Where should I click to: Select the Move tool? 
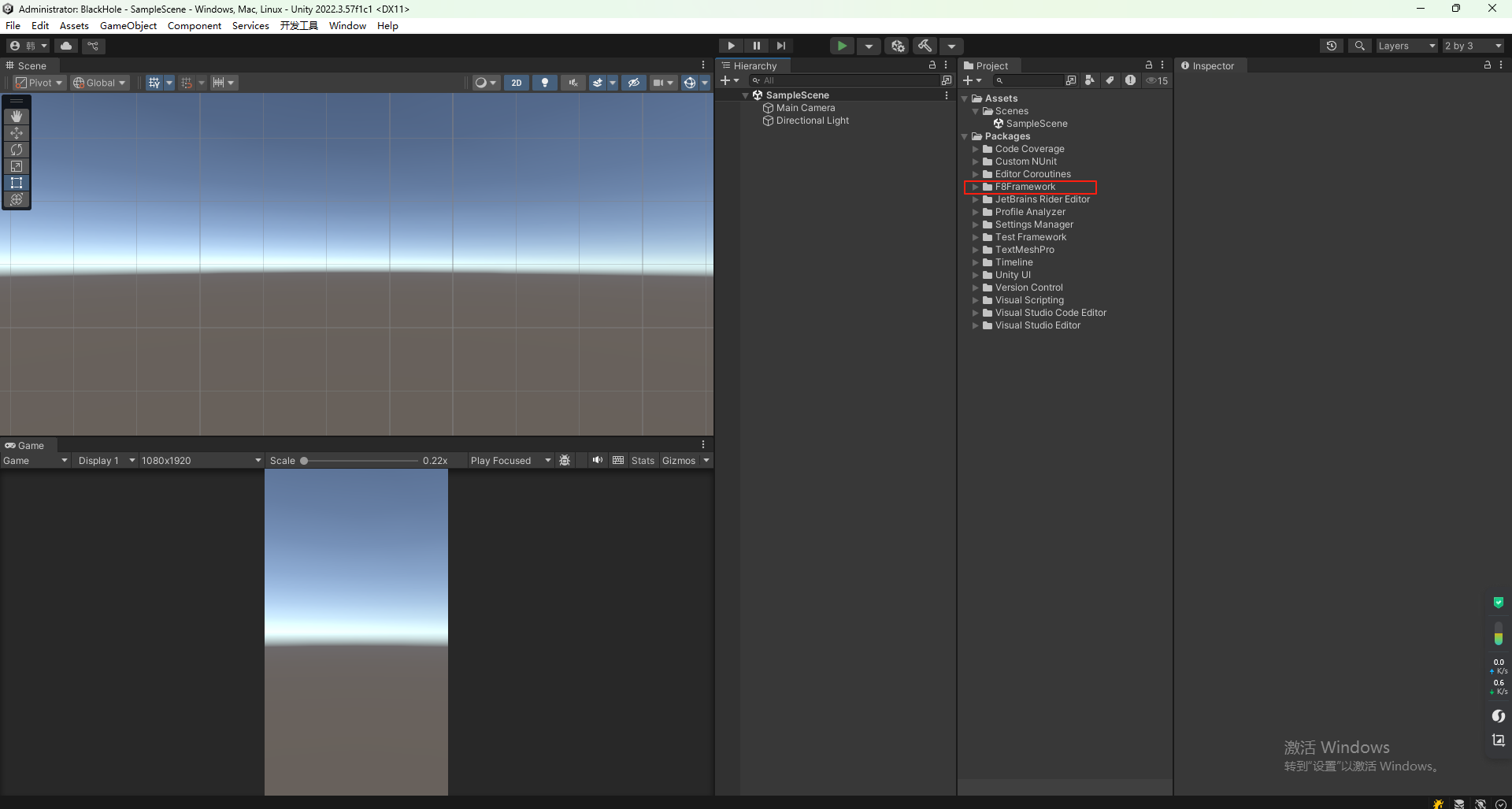point(16,133)
